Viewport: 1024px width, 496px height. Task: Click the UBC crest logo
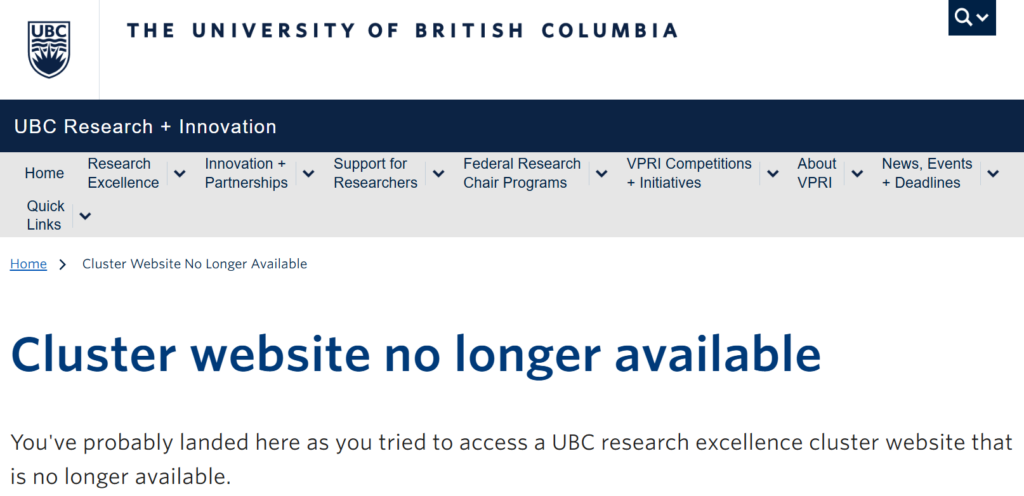click(49, 49)
